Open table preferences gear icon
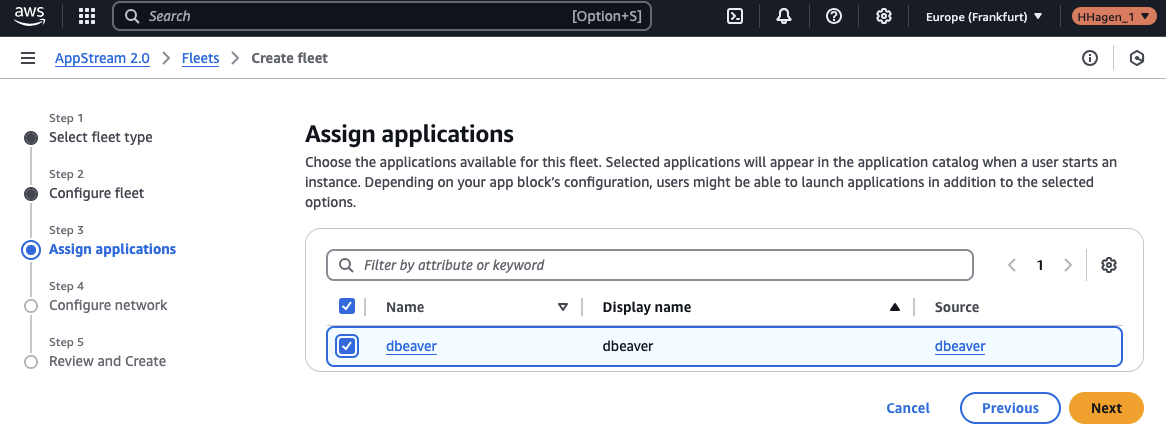 pos(1109,265)
